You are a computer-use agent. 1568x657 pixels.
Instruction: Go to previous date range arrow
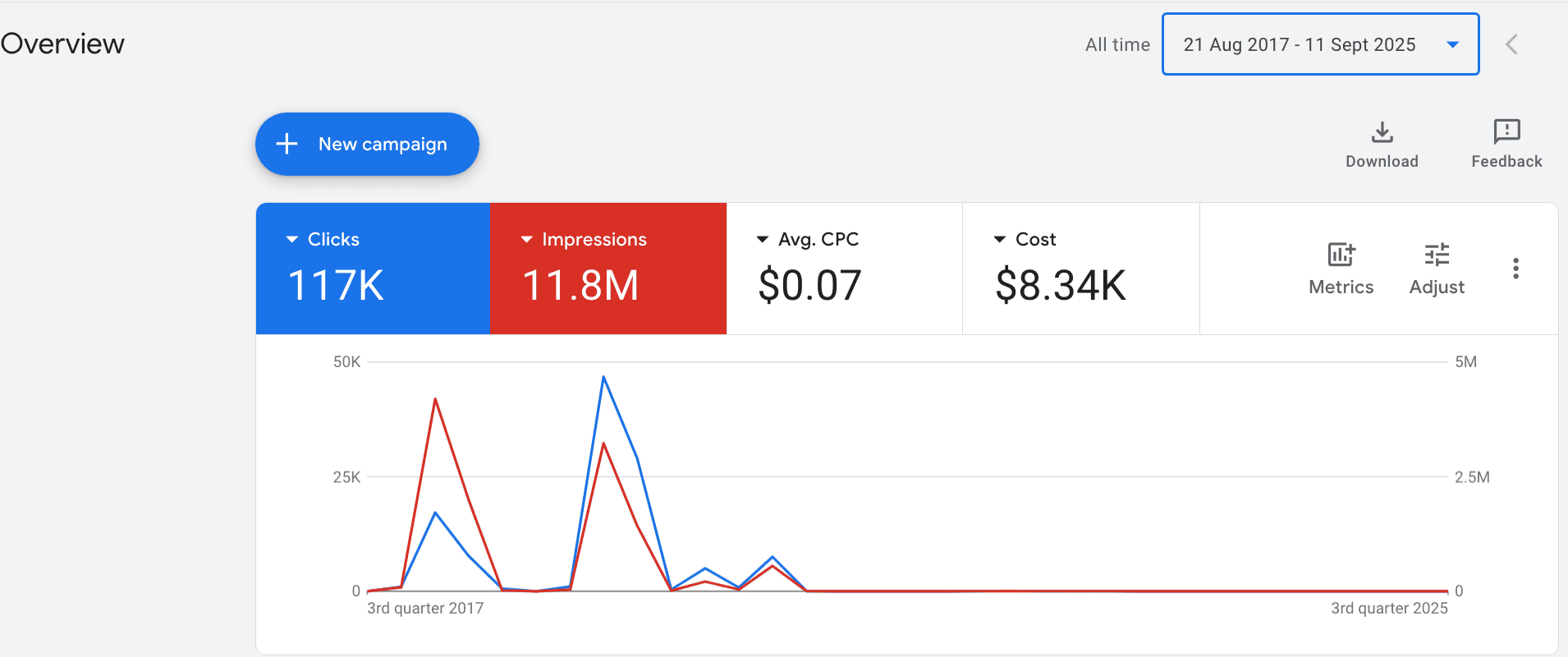1511,44
